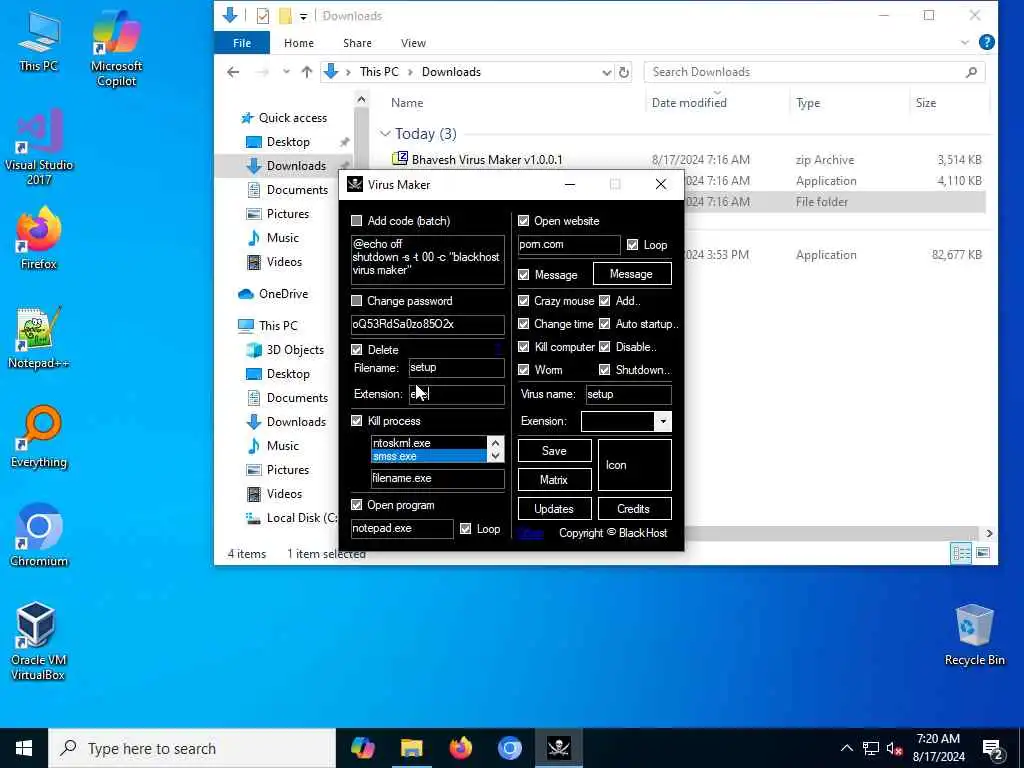Open Oracle VM VirtualBox desktop icon
1024x768 pixels.
tap(37, 641)
